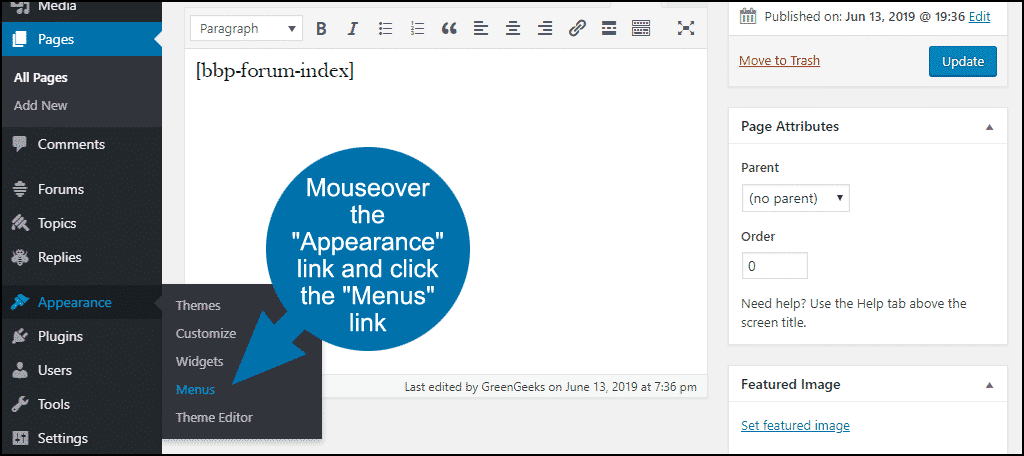The image size is (1024, 456).
Task: Click the publish date calendar icon
Action: 748,16
